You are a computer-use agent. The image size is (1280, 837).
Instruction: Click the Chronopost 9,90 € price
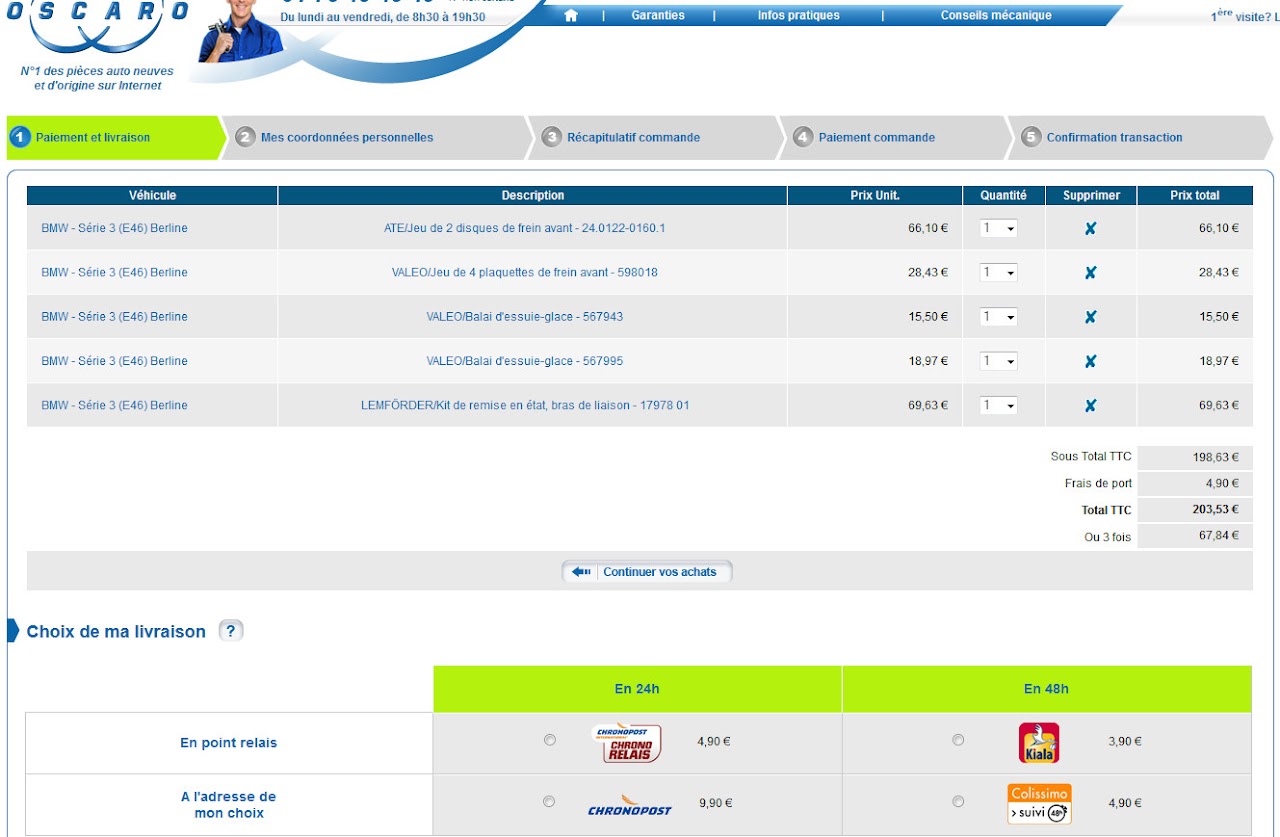716,803
